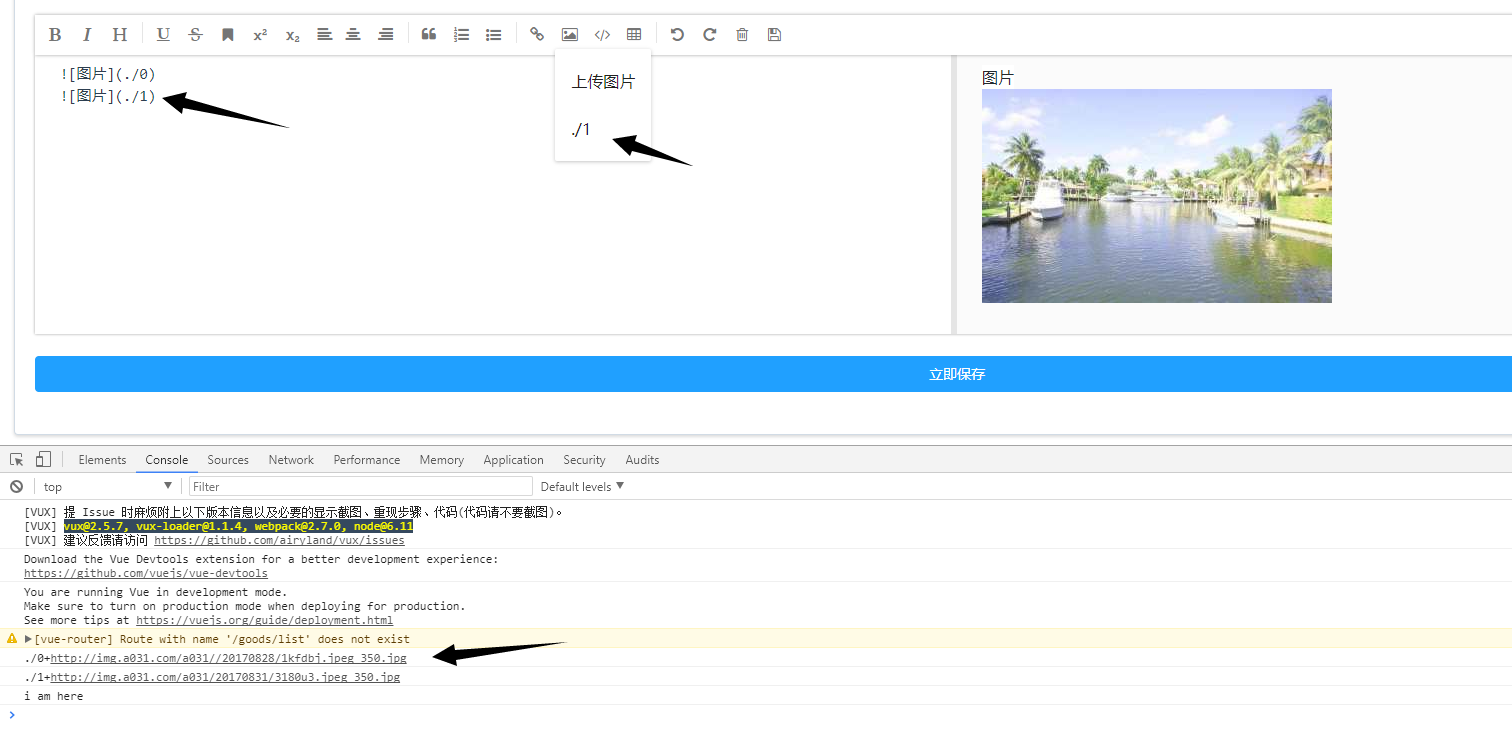Undo the last edit
Screen dimensions: 1512x729
677,34
